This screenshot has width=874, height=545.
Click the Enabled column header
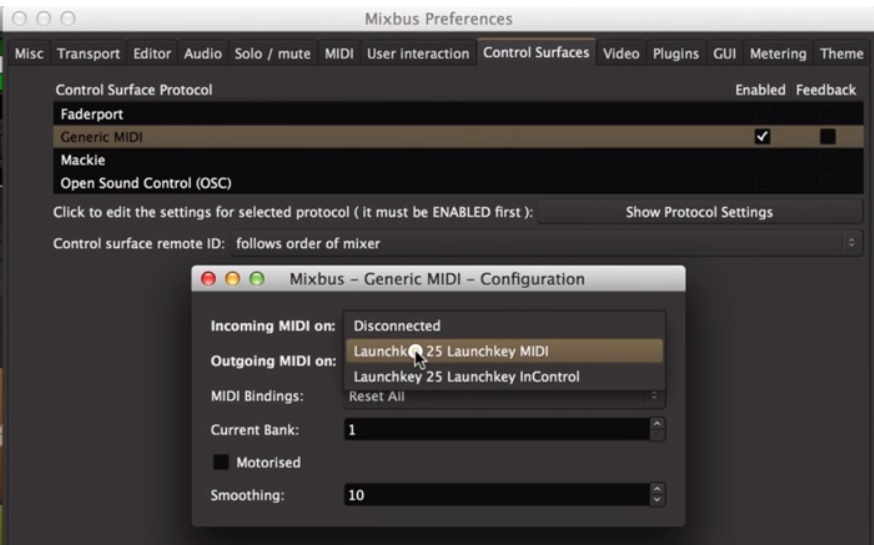760,90
